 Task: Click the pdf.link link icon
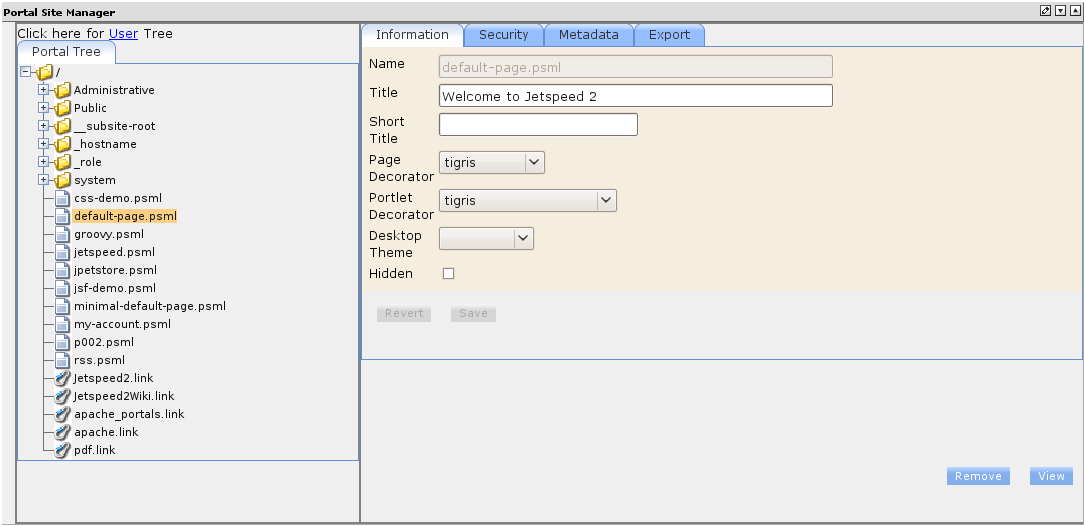pyautogui.click(x=62, y=450)
